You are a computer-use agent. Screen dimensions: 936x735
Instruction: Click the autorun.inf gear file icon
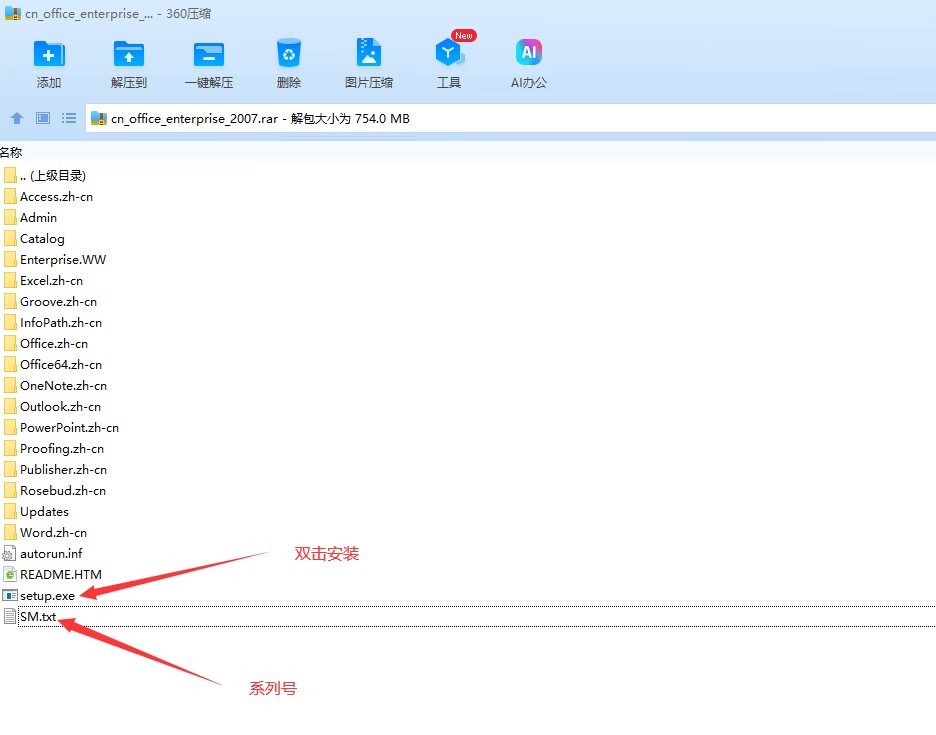[x=10, y=553]
